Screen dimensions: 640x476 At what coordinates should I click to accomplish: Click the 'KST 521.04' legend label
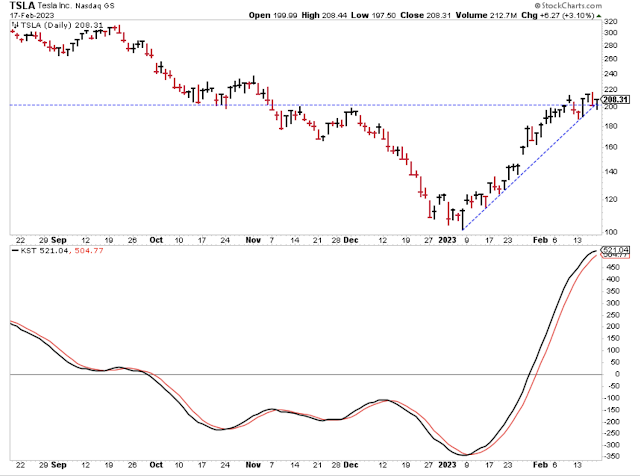tap(44, 251)
